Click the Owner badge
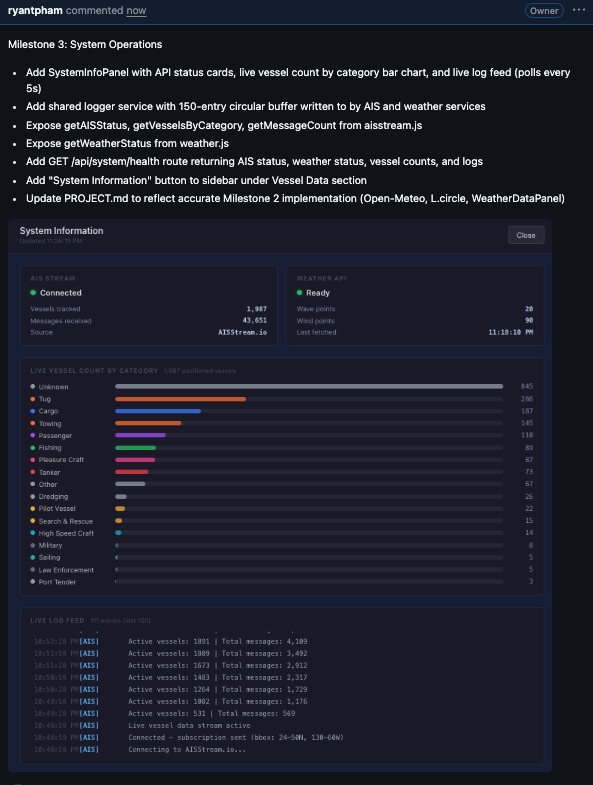The height and width of the screenshot is (785, 593). click(x=544, y=11)
